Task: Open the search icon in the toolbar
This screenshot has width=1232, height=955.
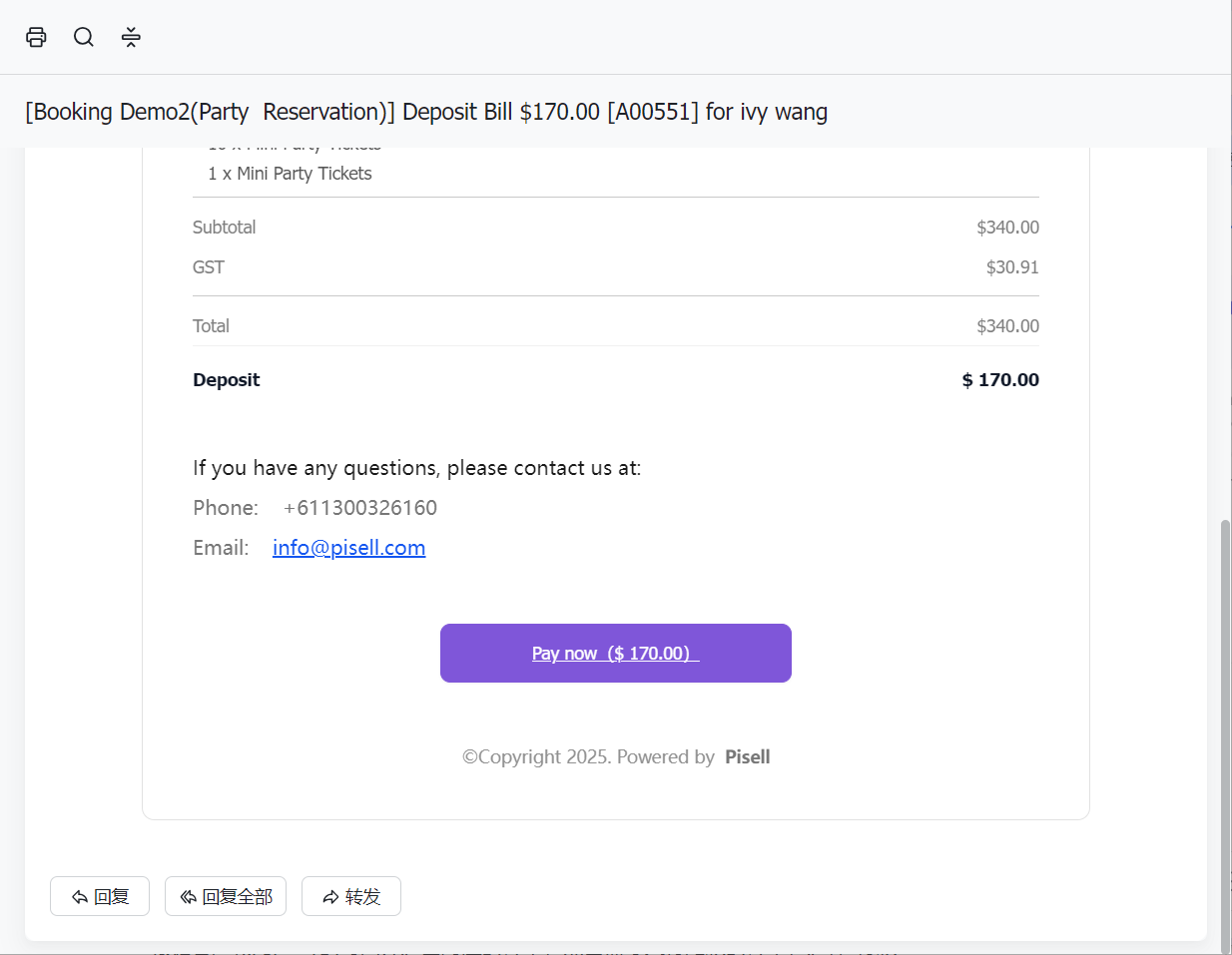Action: click(84, 37)
